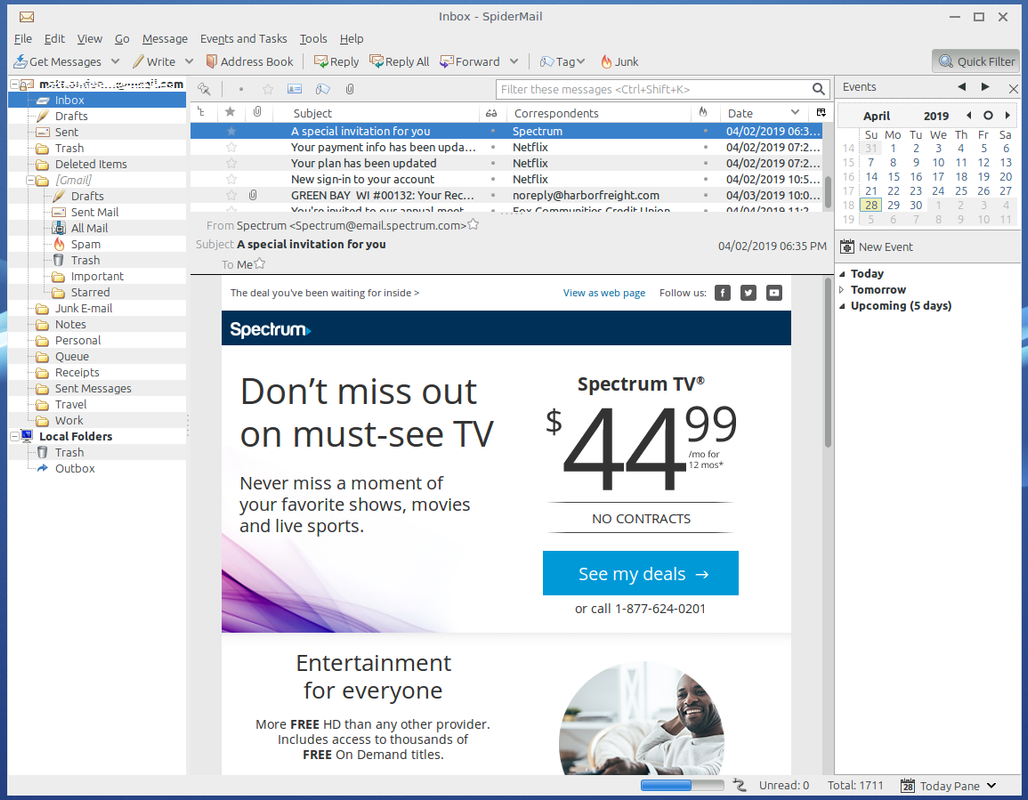Sort by read status glasses column
The image size is (1028, 800).
click(491, 113)
